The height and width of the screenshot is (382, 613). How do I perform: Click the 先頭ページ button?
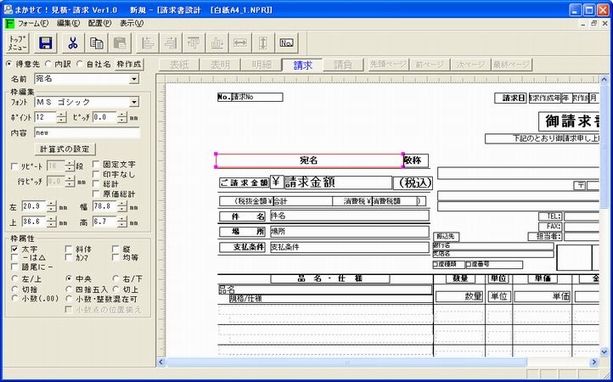tap(388, 65)
